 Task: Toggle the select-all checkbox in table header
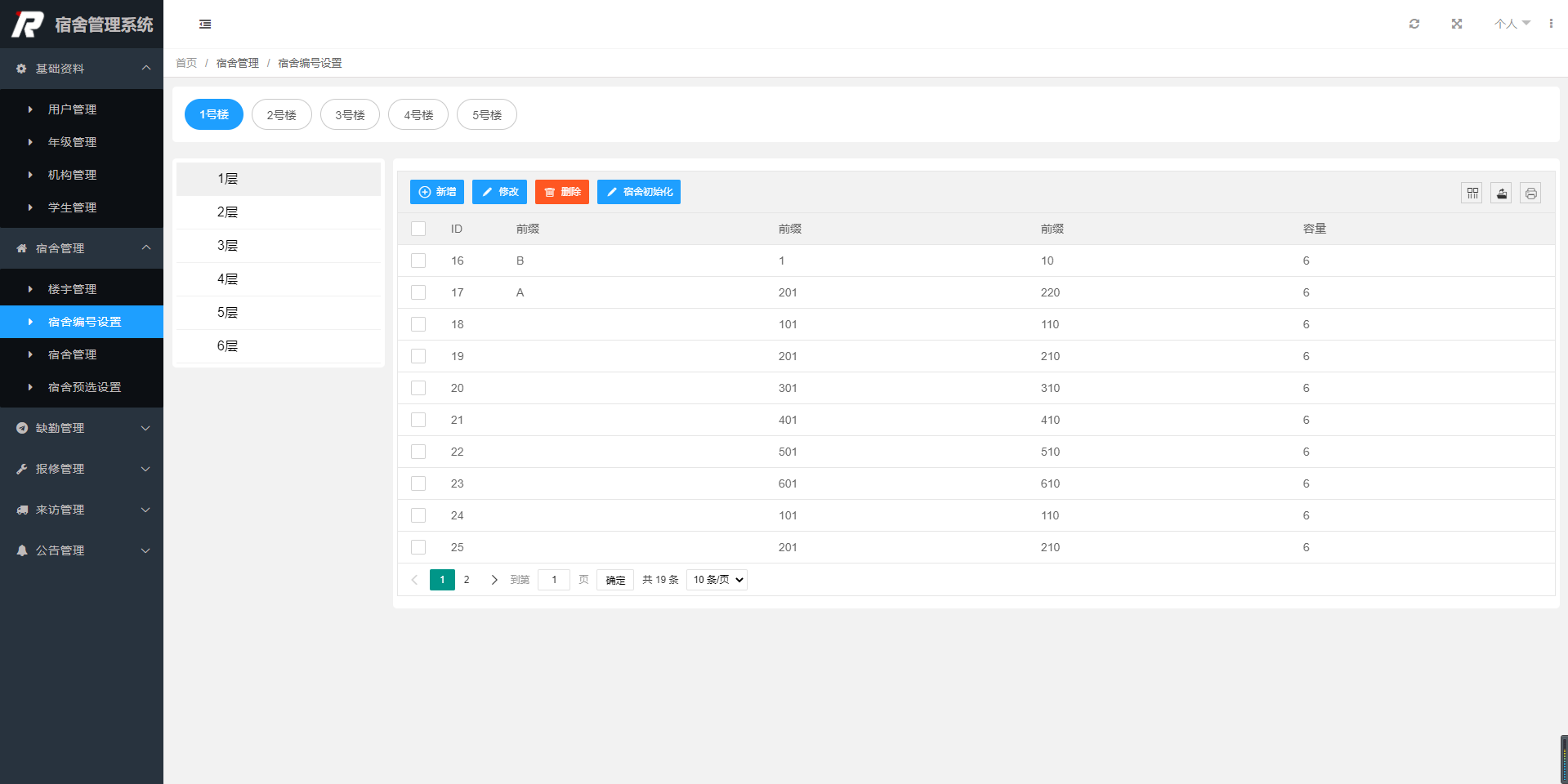tap(418, 229)
